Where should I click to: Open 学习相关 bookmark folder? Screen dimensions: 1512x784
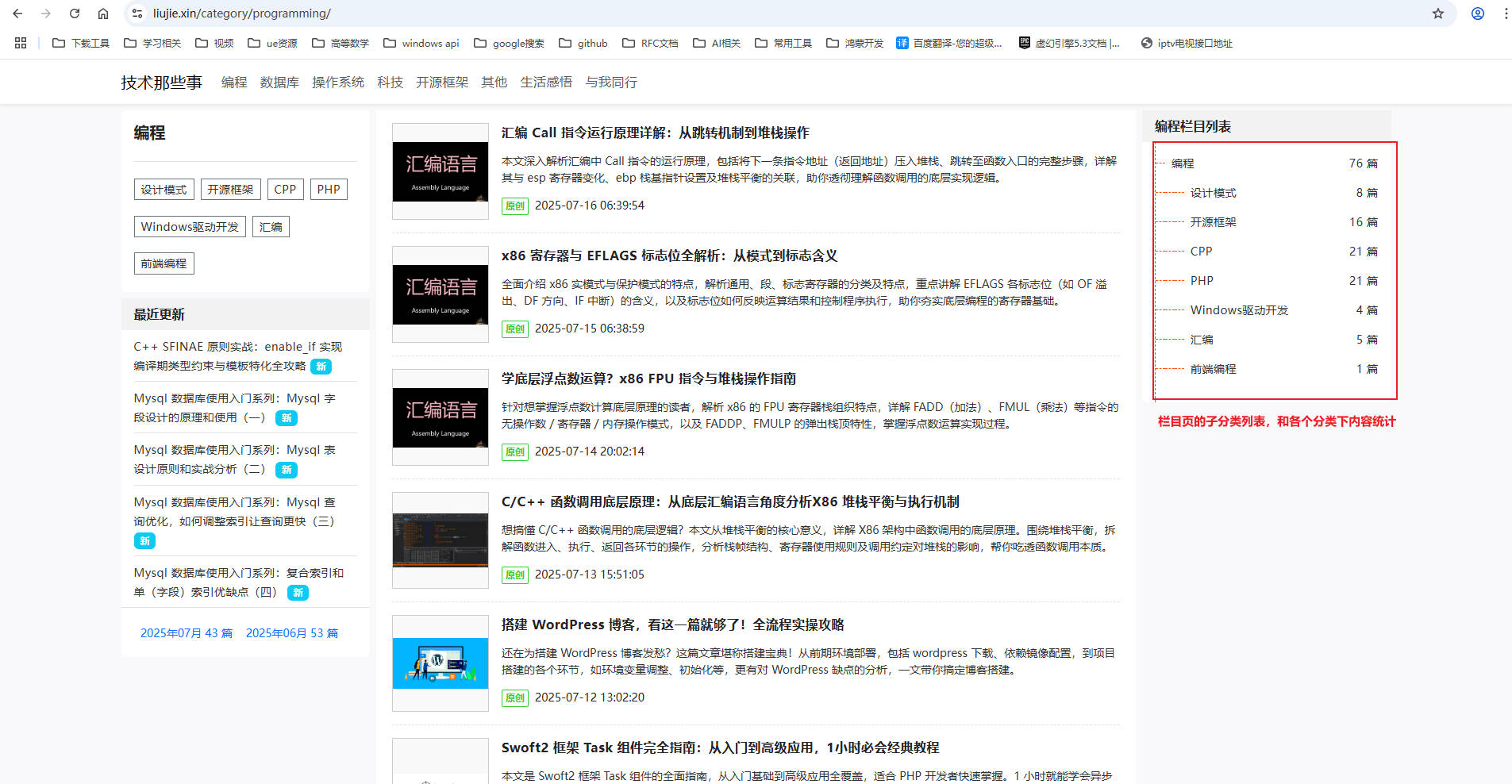(x=152, y=43)
